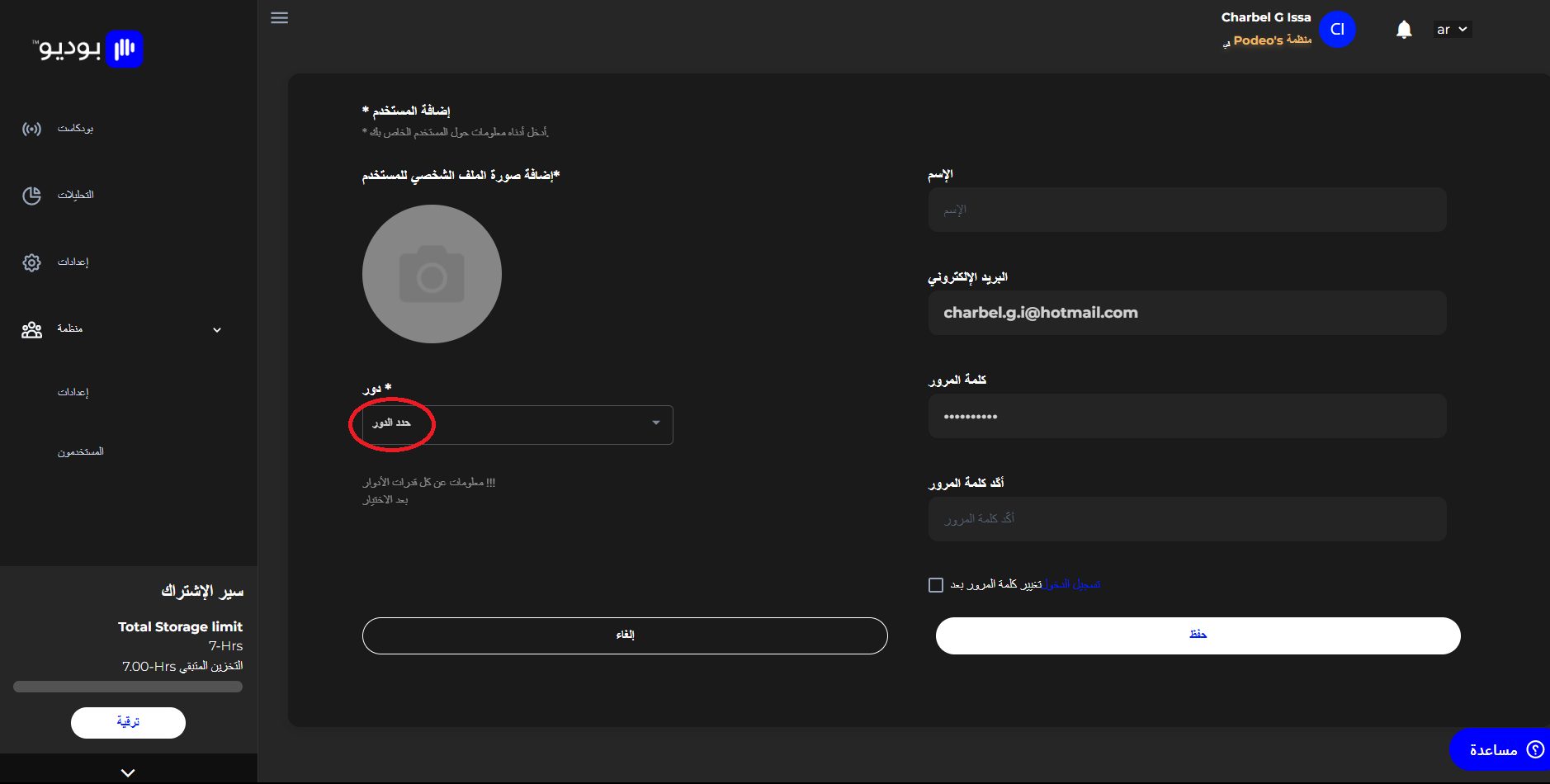The width and height of the screenshot is (1550, 784).
Task: Open the Analytics pie chart icon
Action: (x=31, y=196)
